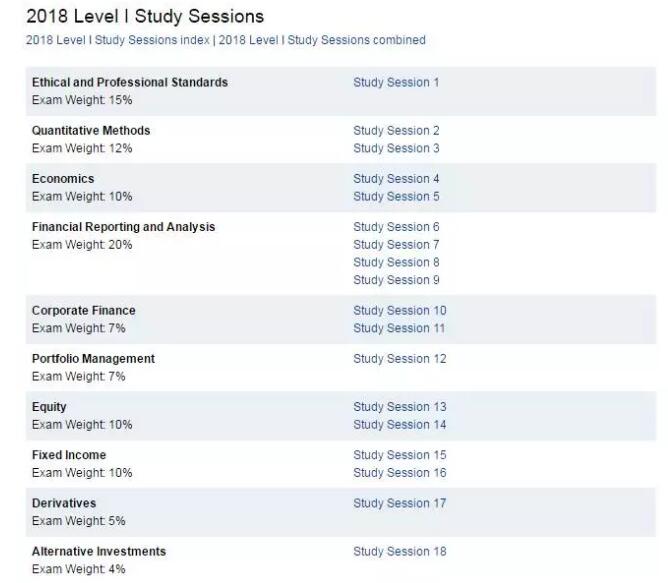Image resolution: width=668 pixels, height=583 pixels.
Task: Open Study Session 10 for Corporate Finance
Action: pyautogui.click(x=400, y=311)
